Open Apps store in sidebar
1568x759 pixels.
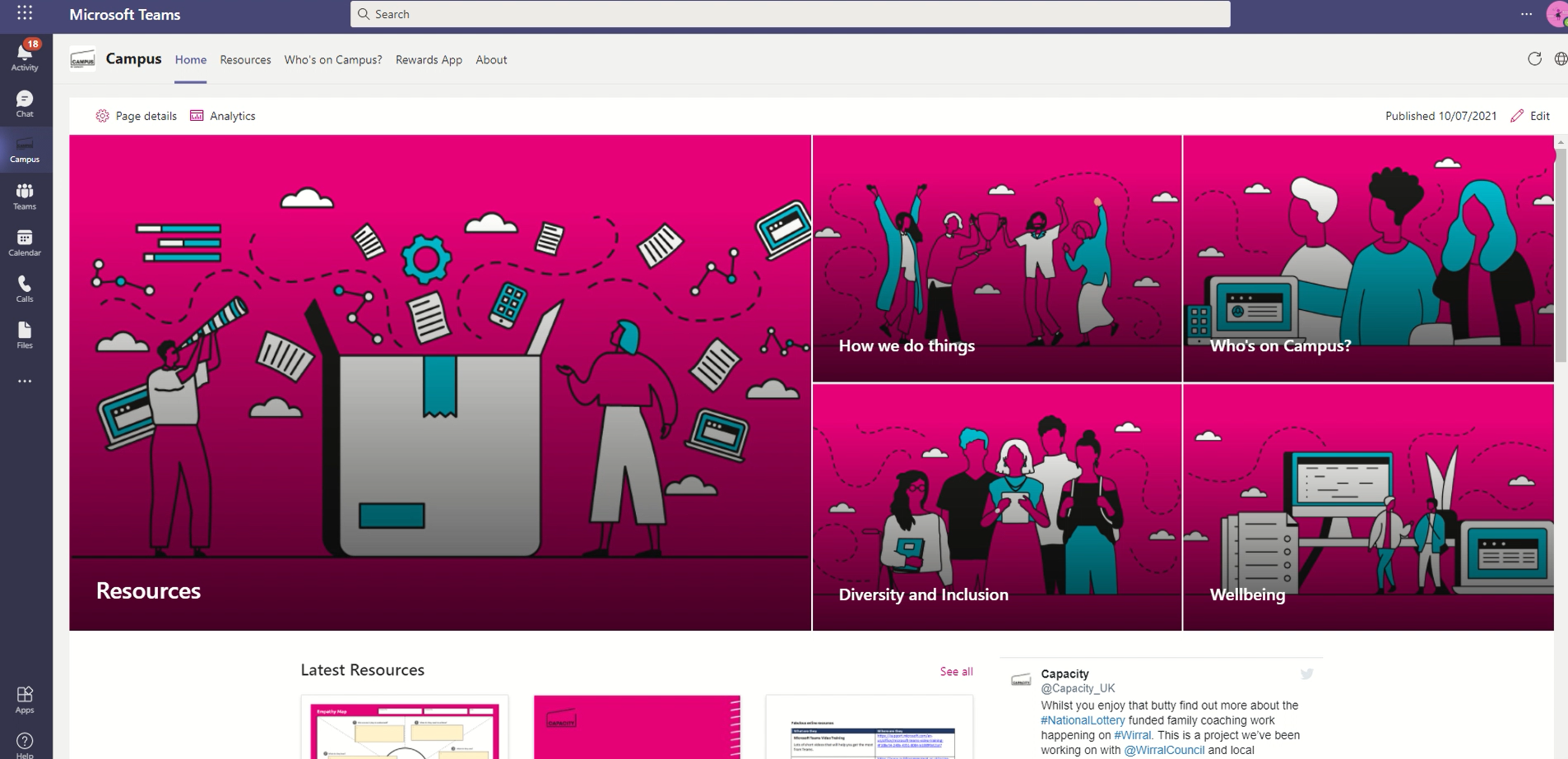click(x=25, y=700)
